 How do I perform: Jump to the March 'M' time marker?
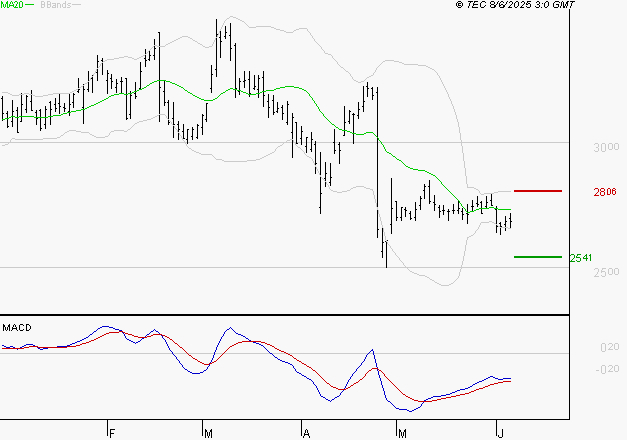[x=207, y=433]
